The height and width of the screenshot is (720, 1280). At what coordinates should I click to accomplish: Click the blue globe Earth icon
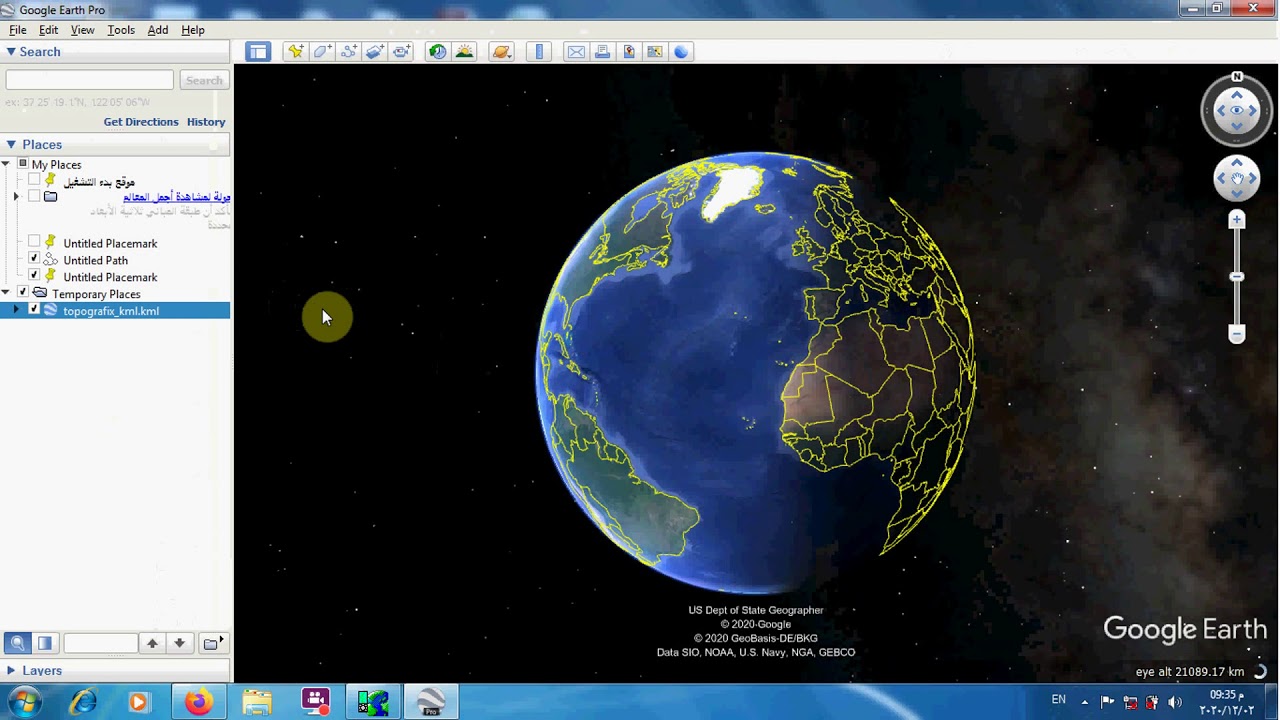point(681,52)
